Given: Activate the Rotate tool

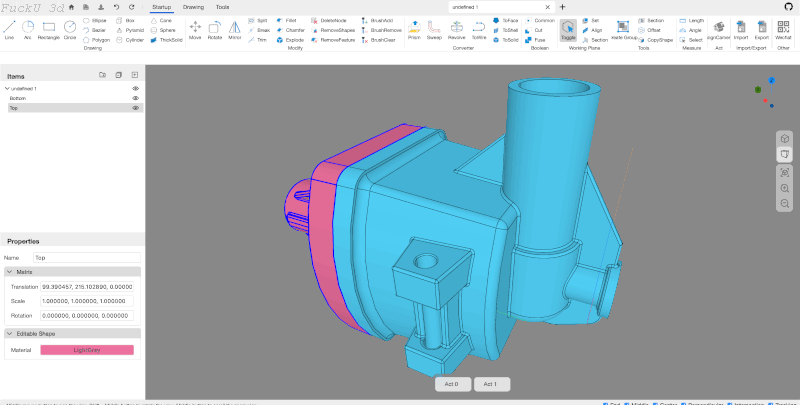Looking at the screenshot, I should (215, 30).
